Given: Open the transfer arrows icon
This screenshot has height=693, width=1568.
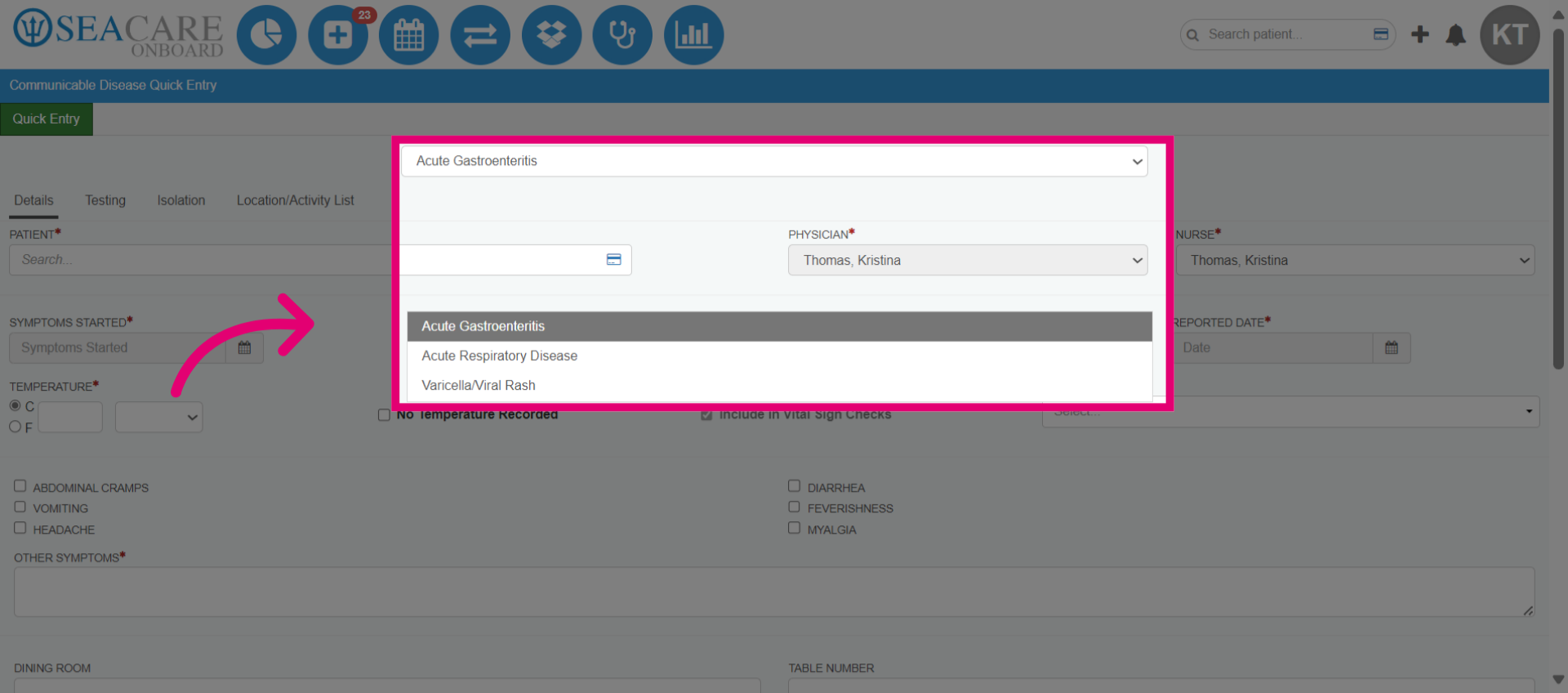Looking at the screenshot, I should tap(480, 35).
